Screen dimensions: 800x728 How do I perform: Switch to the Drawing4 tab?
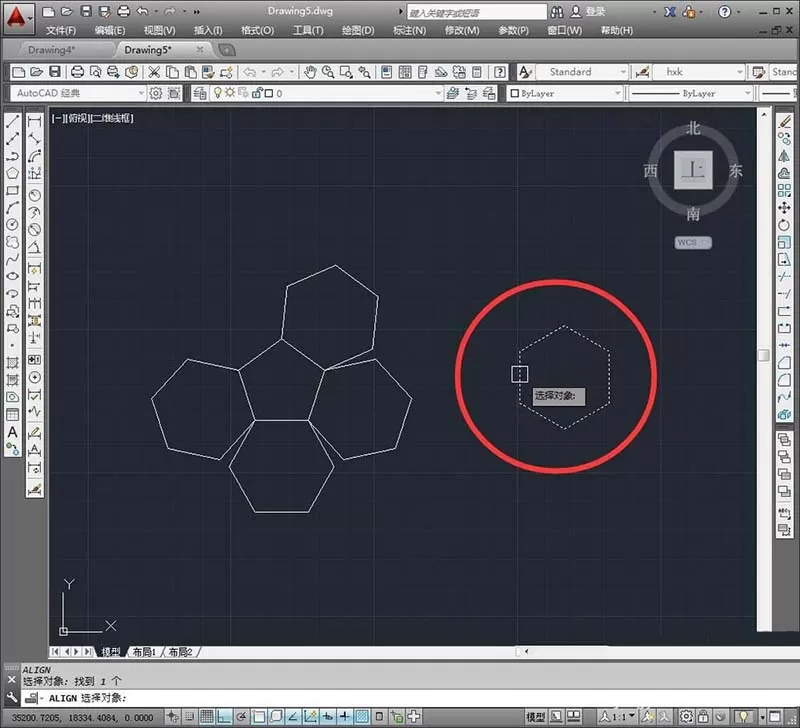tap(52, 50)
